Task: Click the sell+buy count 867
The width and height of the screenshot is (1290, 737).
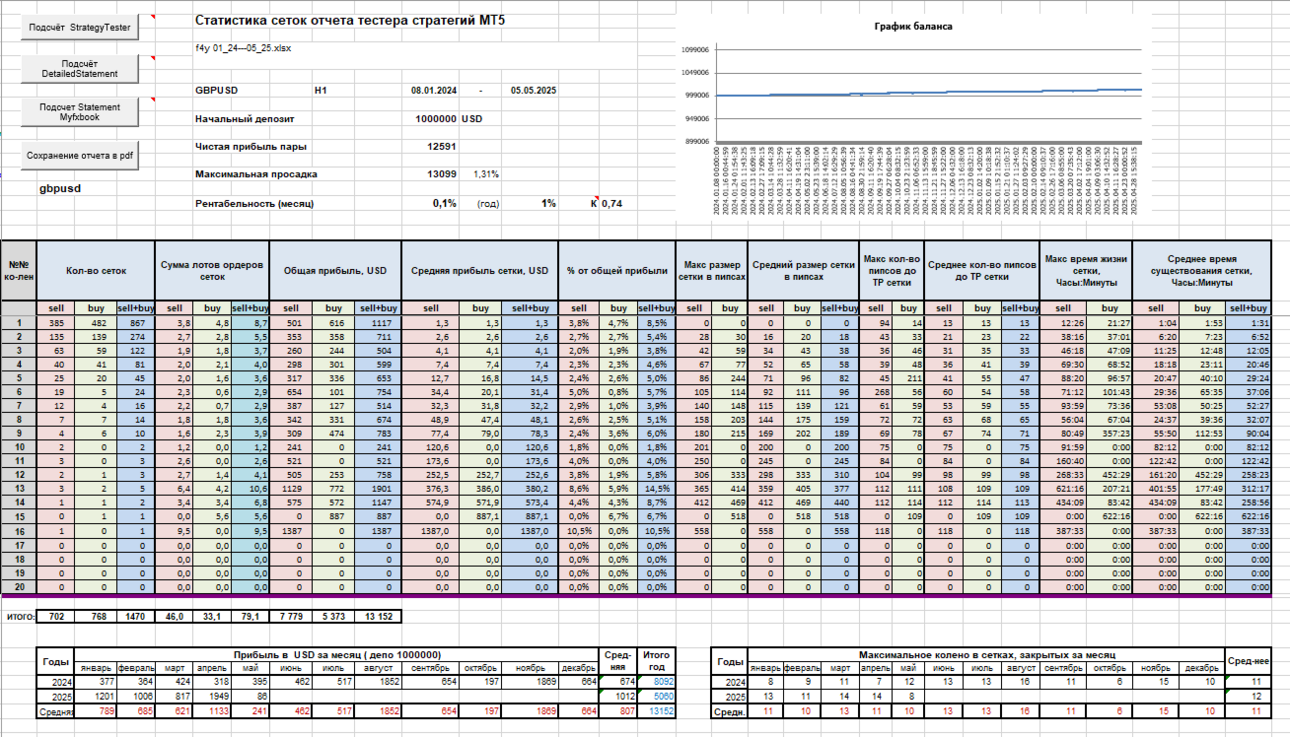Action: [x=134, y=323]
